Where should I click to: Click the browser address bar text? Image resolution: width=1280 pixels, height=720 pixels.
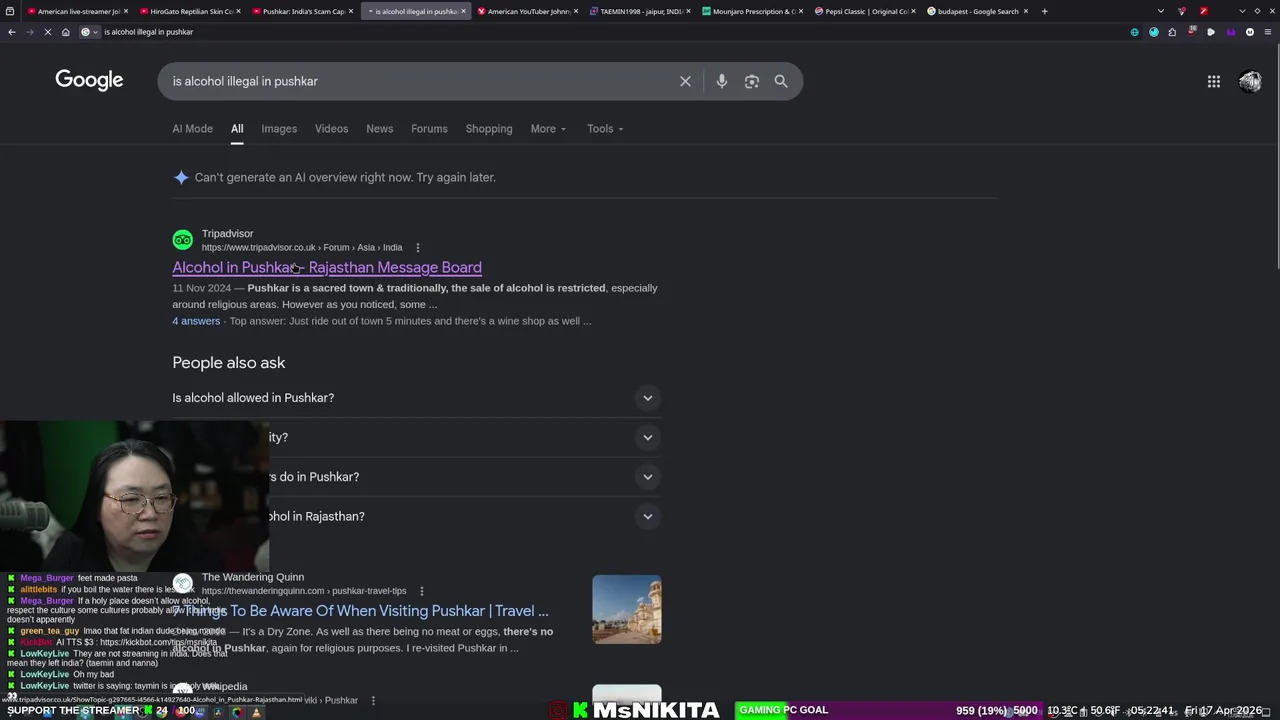(149, 32)
